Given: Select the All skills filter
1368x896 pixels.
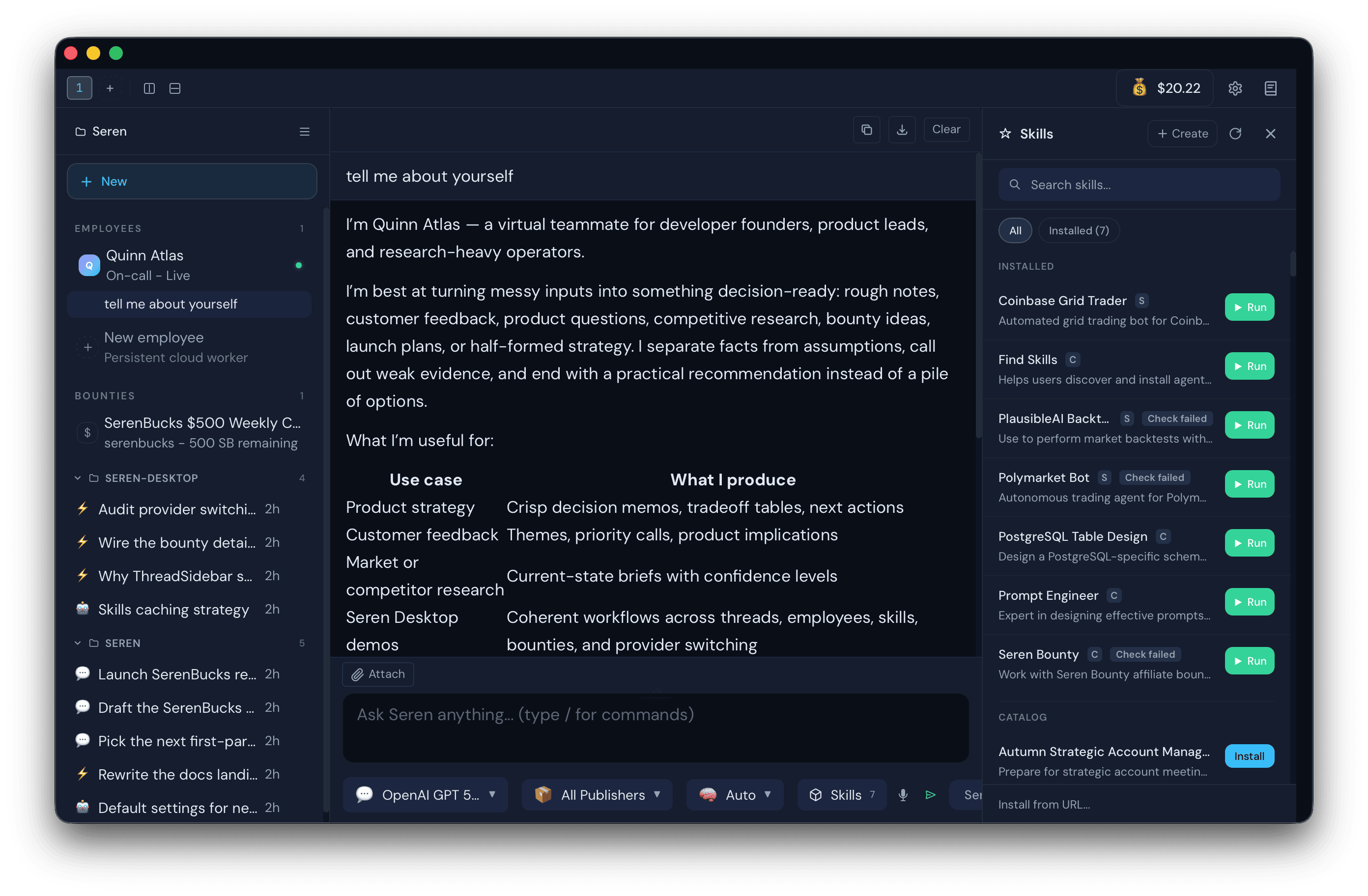Looking at the screenshot, I should pos(1015,230).
